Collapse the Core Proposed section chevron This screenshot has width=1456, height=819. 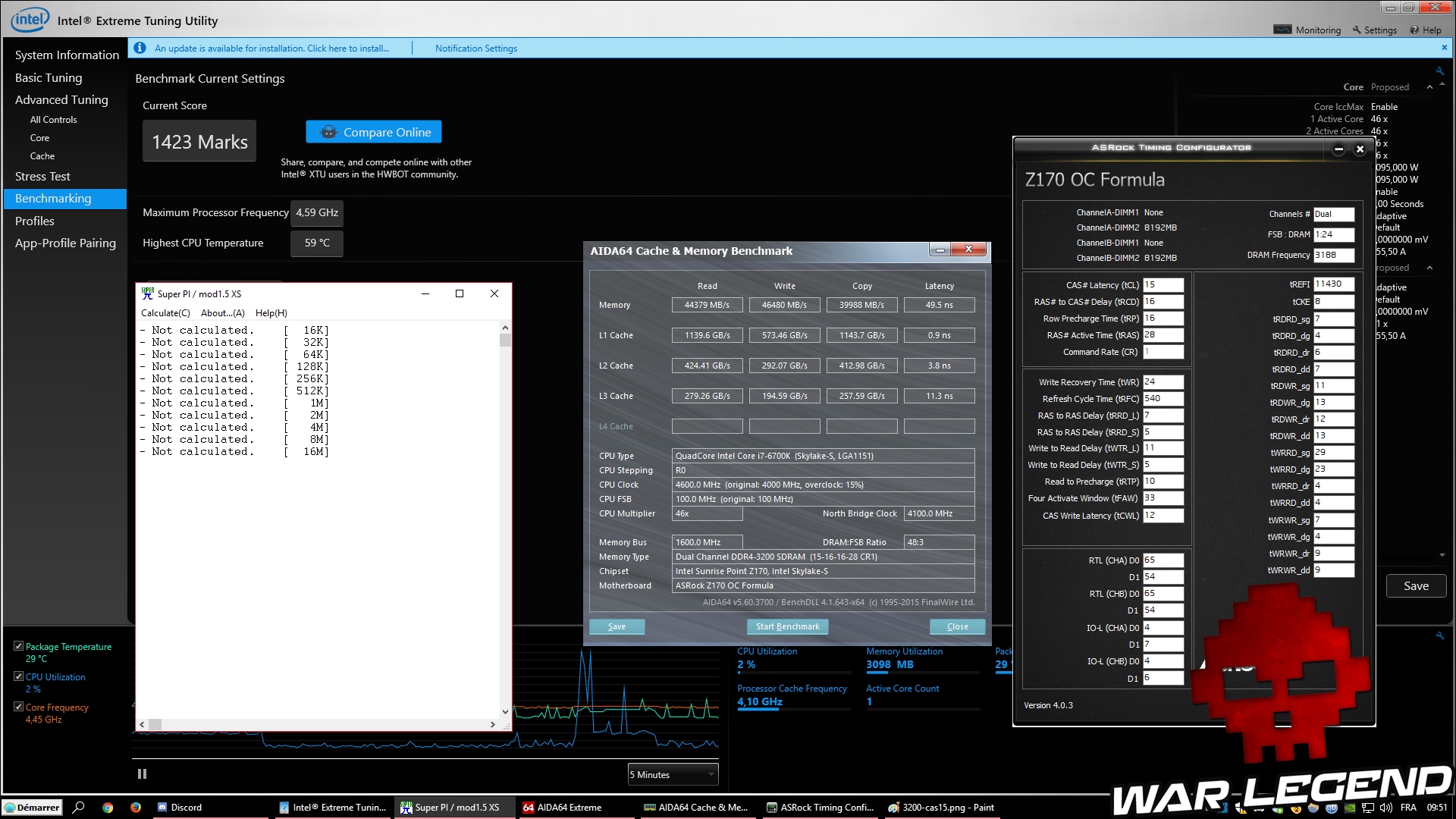[1429, 87]
